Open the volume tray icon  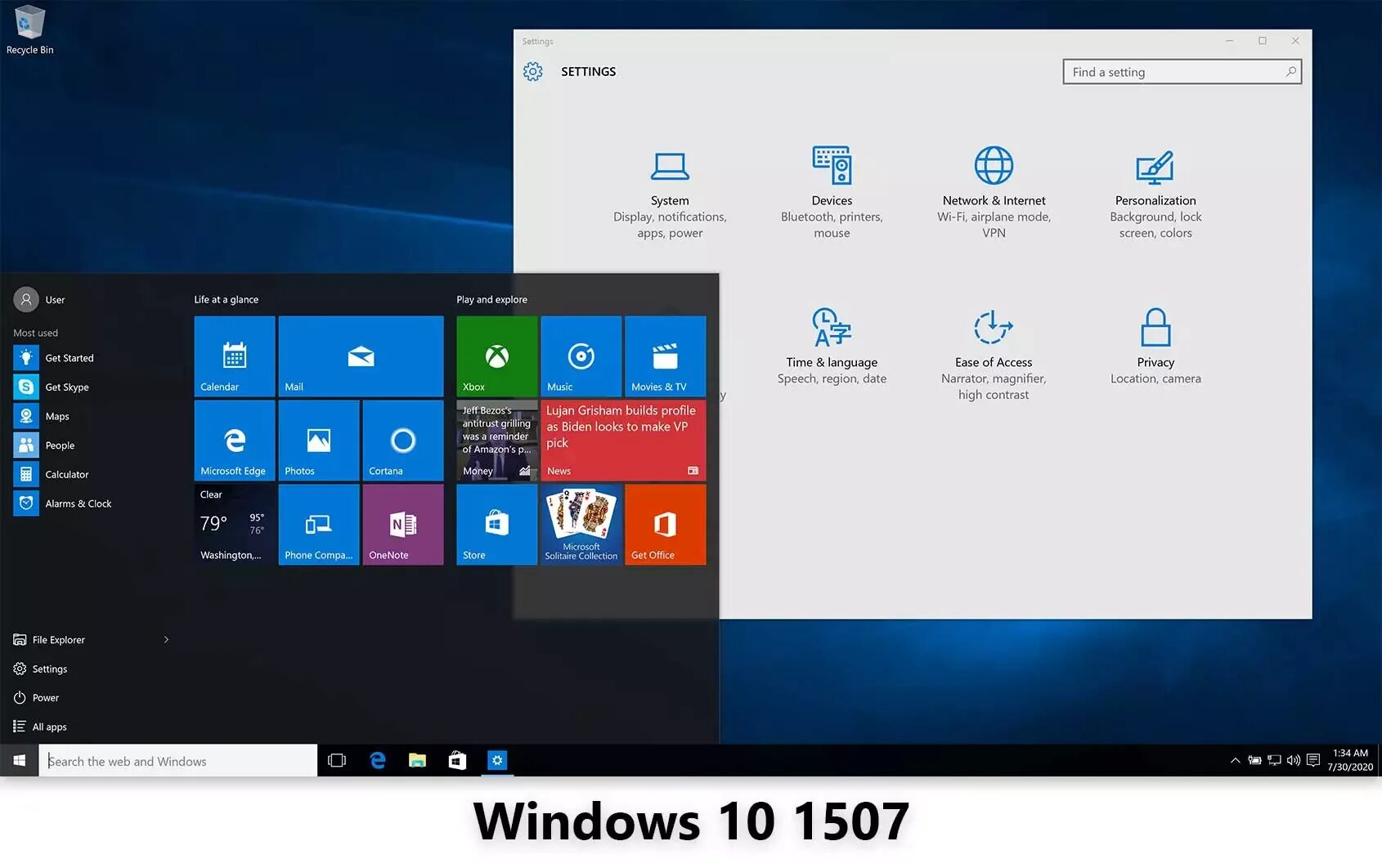click(1294, 761)
